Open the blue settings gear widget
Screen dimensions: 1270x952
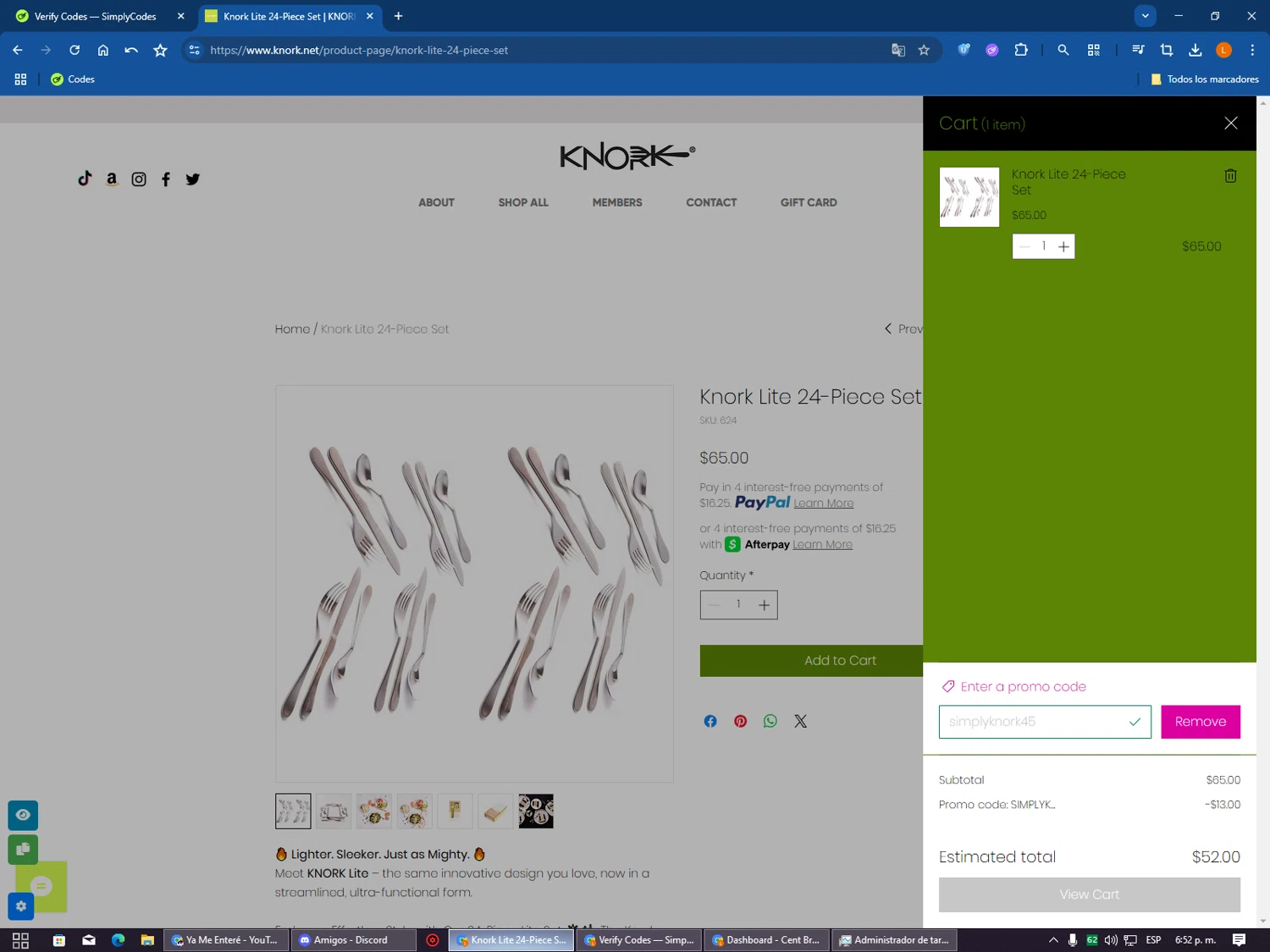(x=21, y=906)
